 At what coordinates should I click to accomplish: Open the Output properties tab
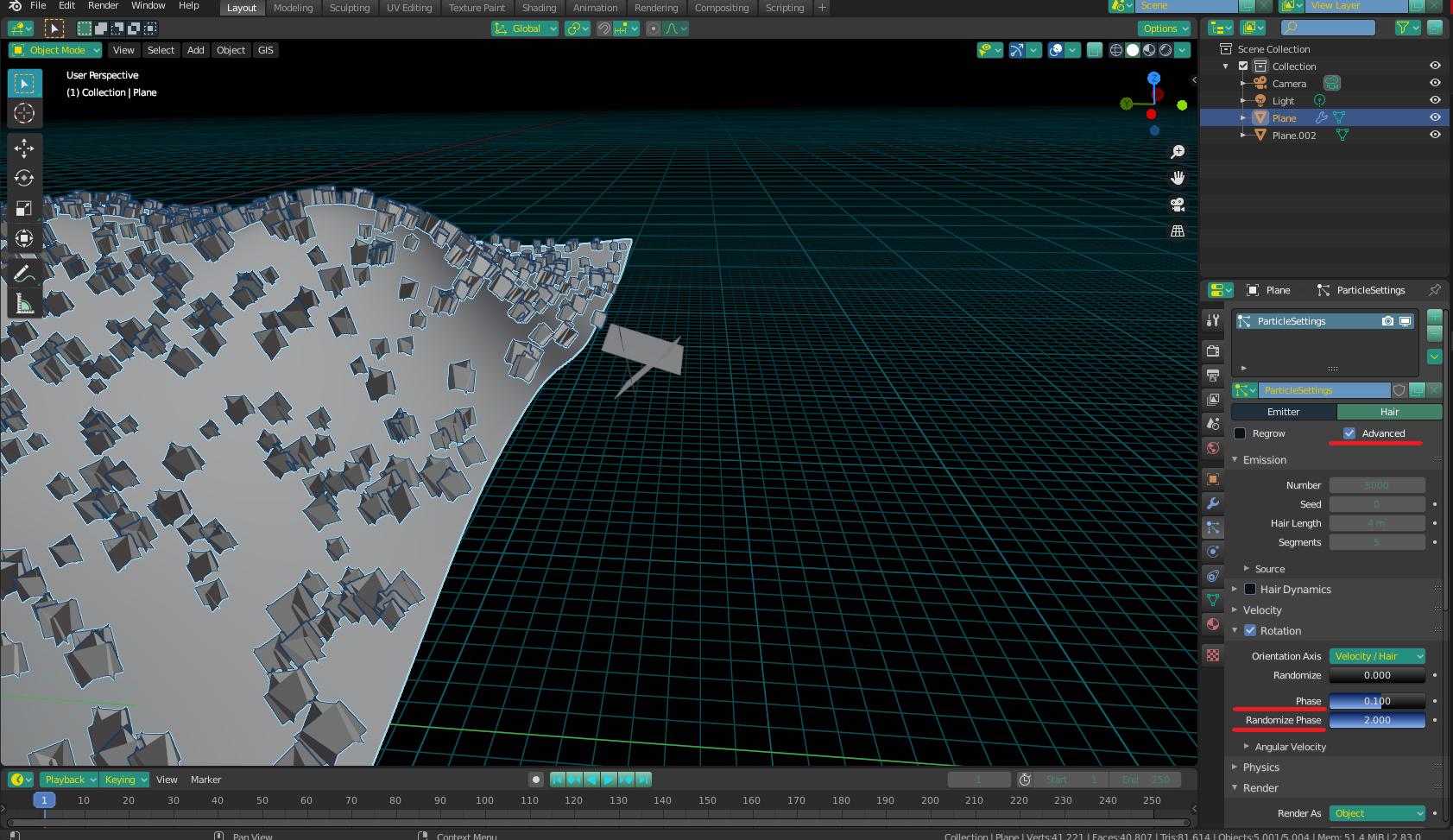click(1213, 375)
